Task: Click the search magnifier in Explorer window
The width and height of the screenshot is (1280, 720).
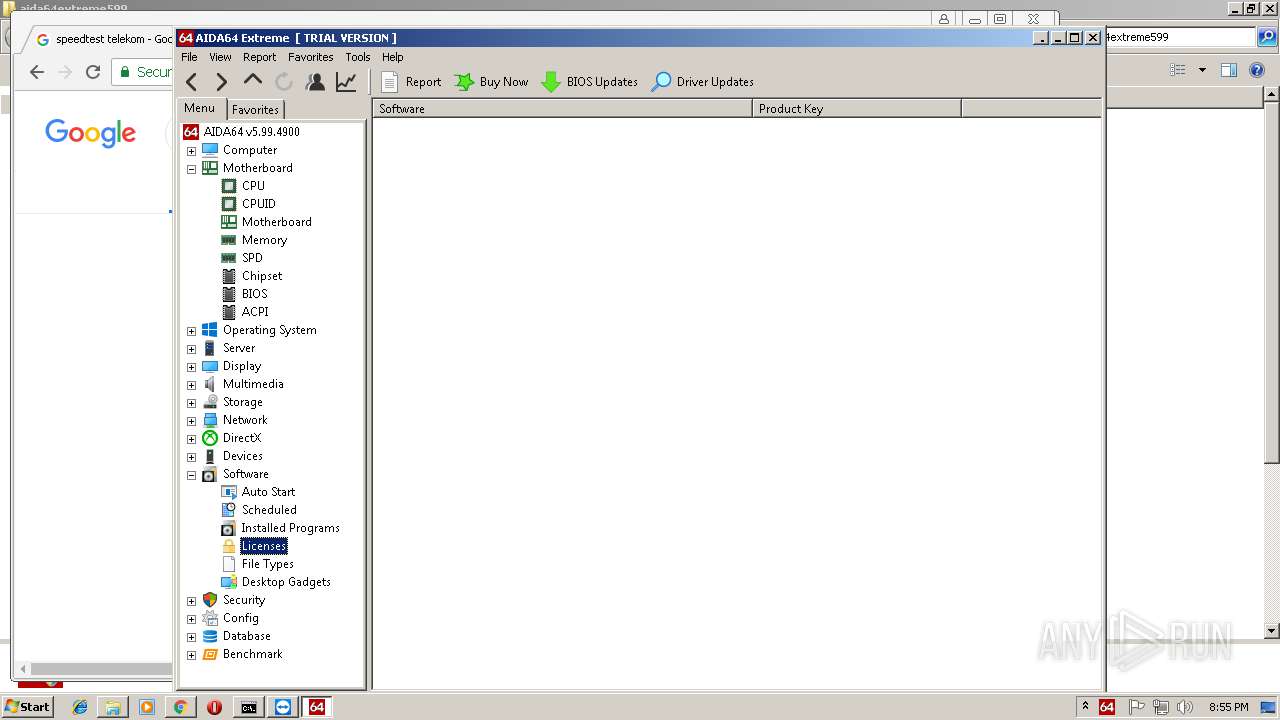Action: tap(1266, 37)
